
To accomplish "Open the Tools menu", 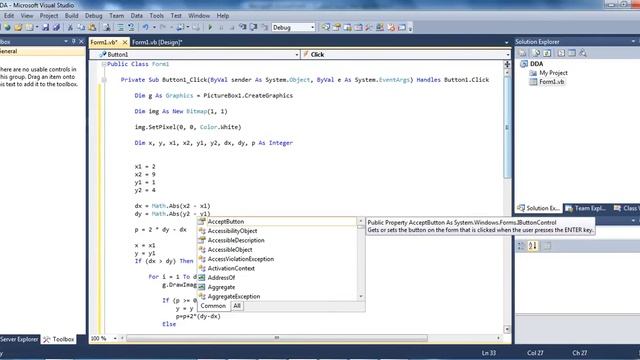I will click(x=156, y=16).
